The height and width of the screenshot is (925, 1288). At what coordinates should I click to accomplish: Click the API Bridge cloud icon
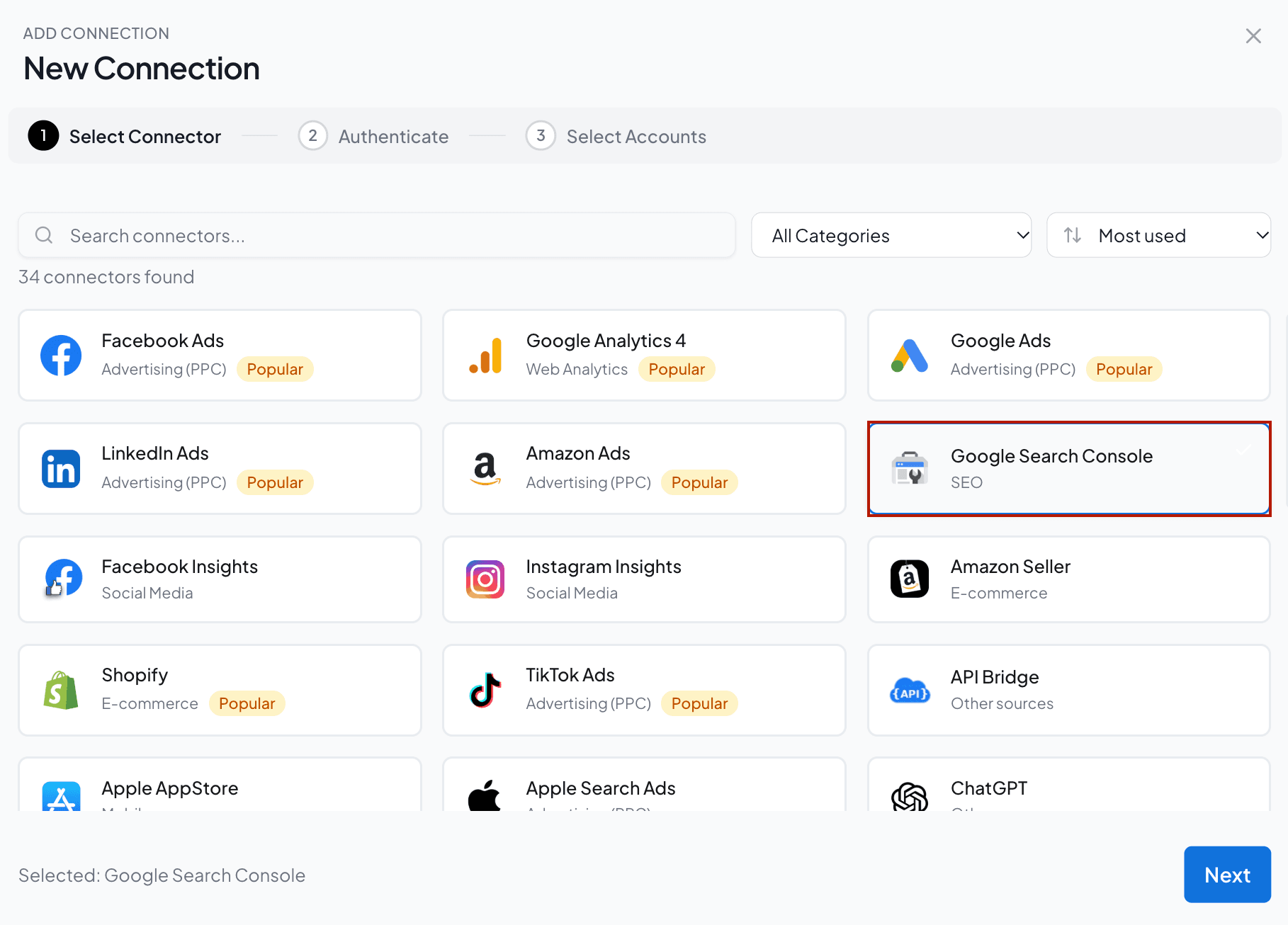[910, 691]
